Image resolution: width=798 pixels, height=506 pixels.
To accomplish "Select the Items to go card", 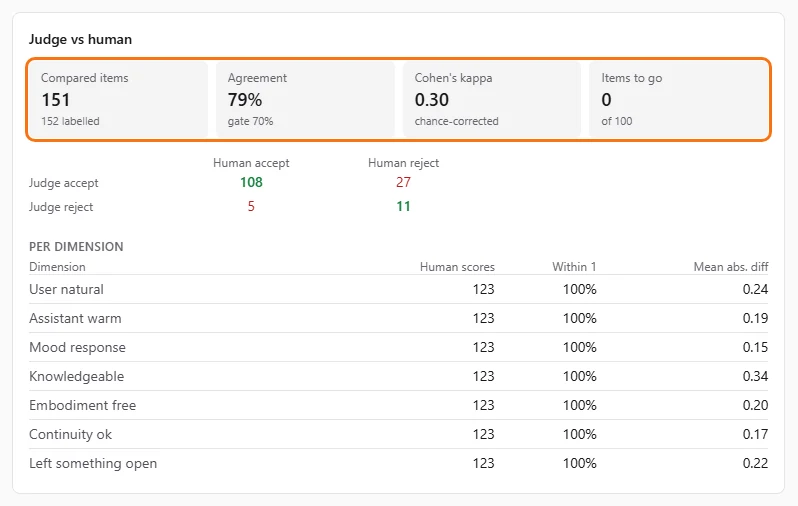I will click(678, 99).
